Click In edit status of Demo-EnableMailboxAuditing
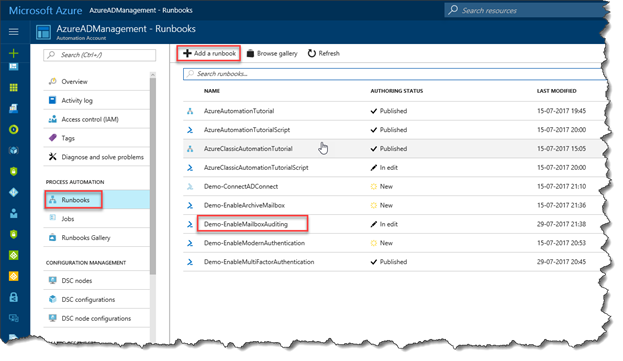Screen dimensions: 623x361 pos(384,224)
